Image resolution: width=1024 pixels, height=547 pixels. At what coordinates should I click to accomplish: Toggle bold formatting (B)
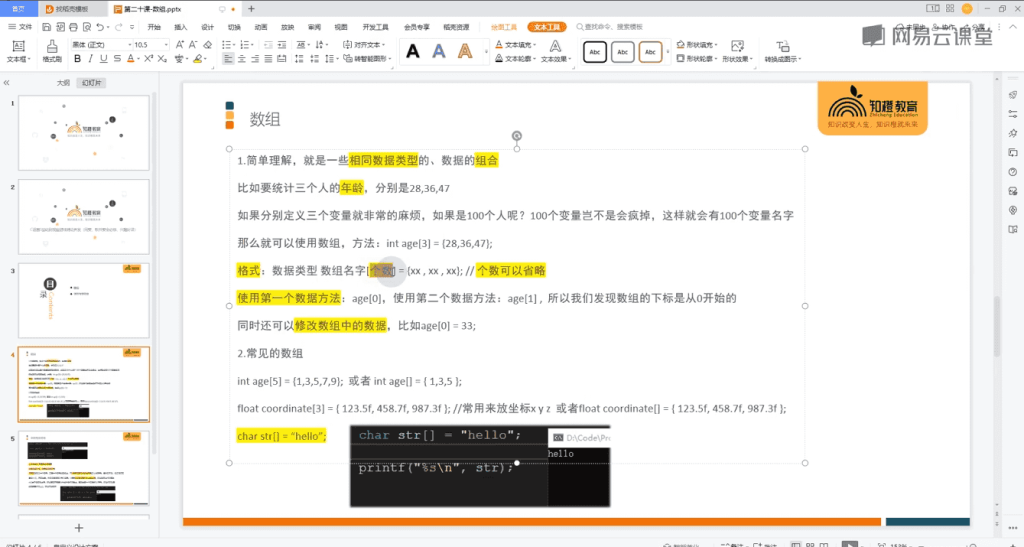[78, 60]
